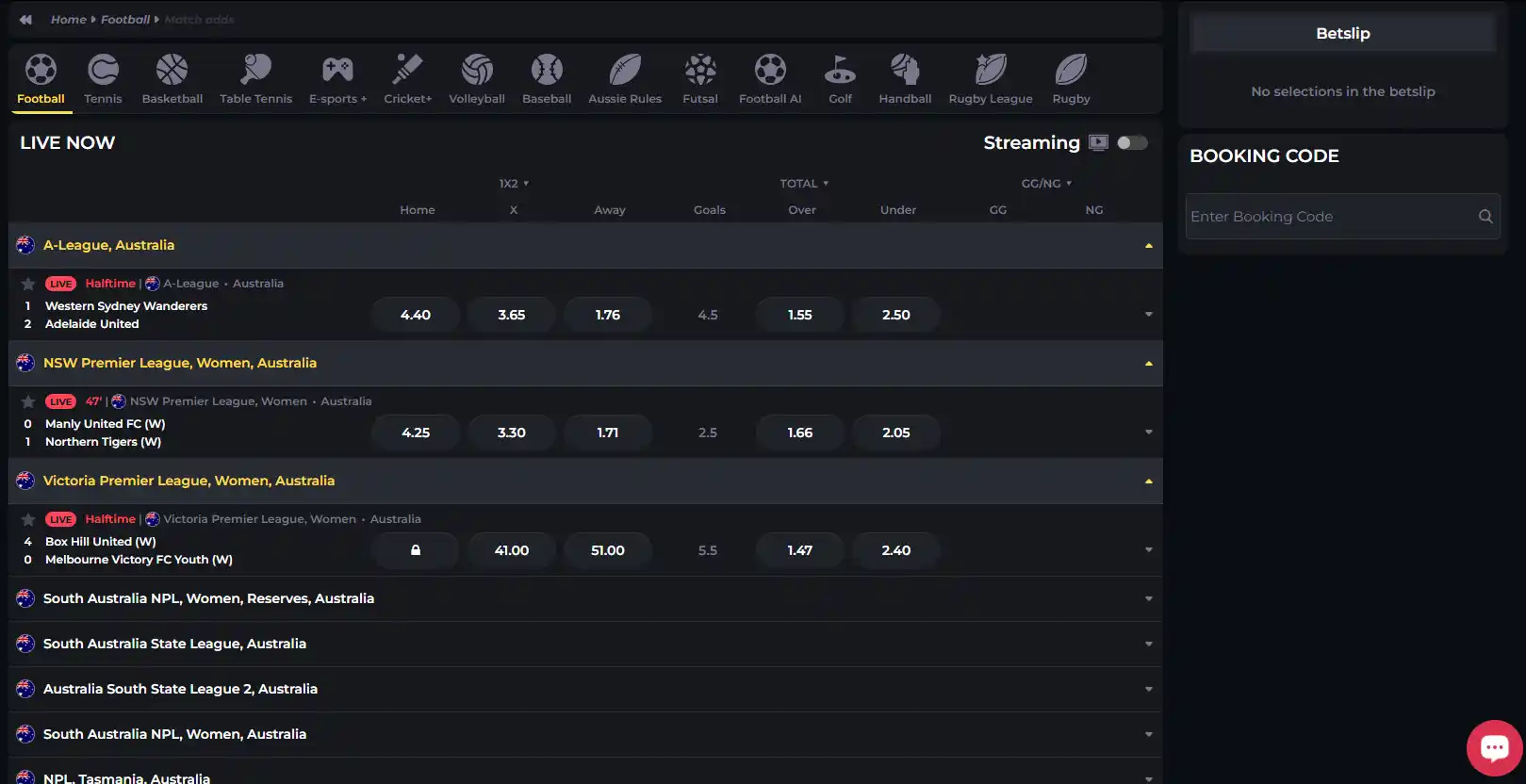This screenshot has height=784, width=1526.
Task: Open the Rugby League category
Action: (991, 79)
